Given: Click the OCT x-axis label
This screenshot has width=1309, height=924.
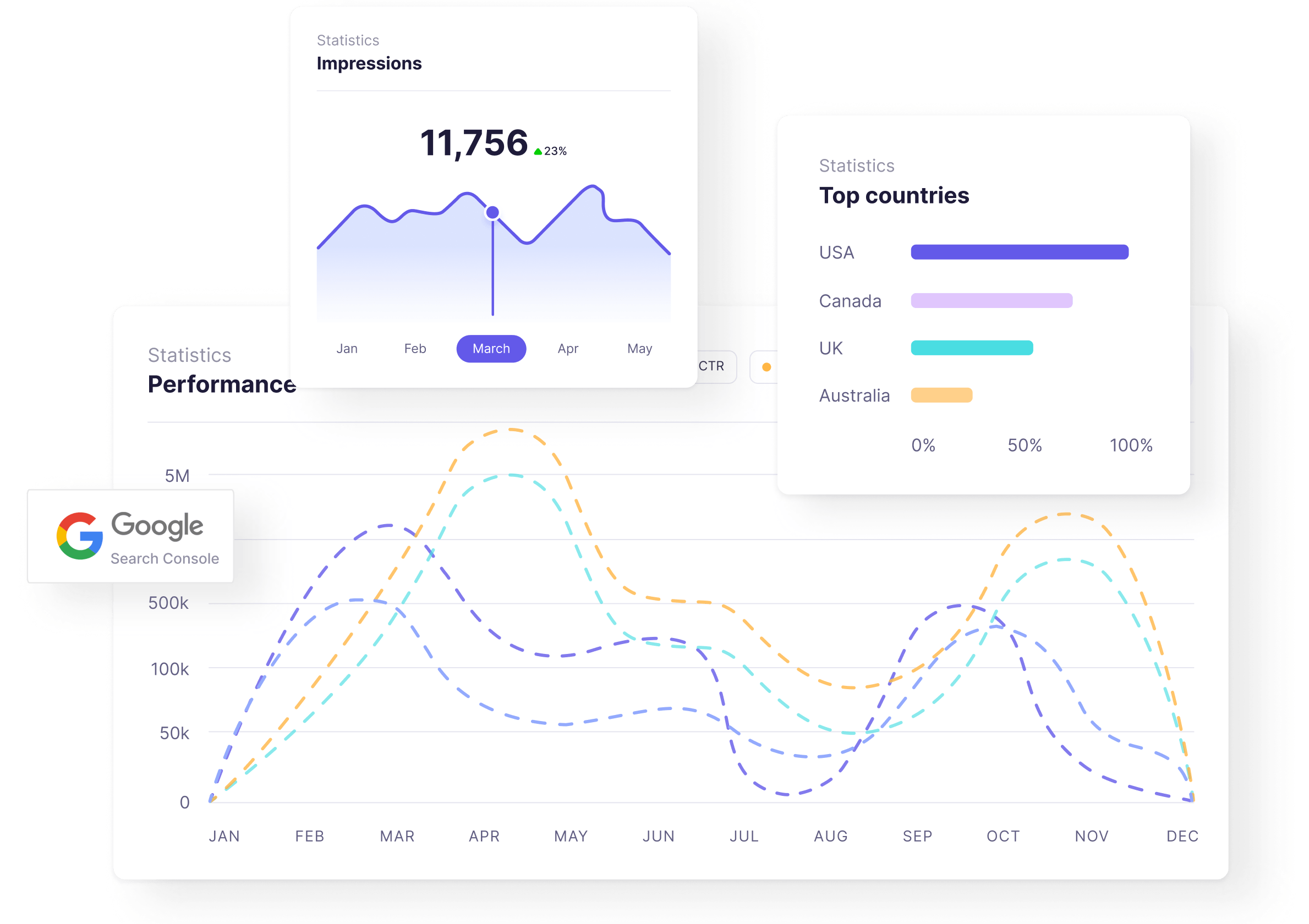Looking at the screenshot, I should [x=1003, y=836].
